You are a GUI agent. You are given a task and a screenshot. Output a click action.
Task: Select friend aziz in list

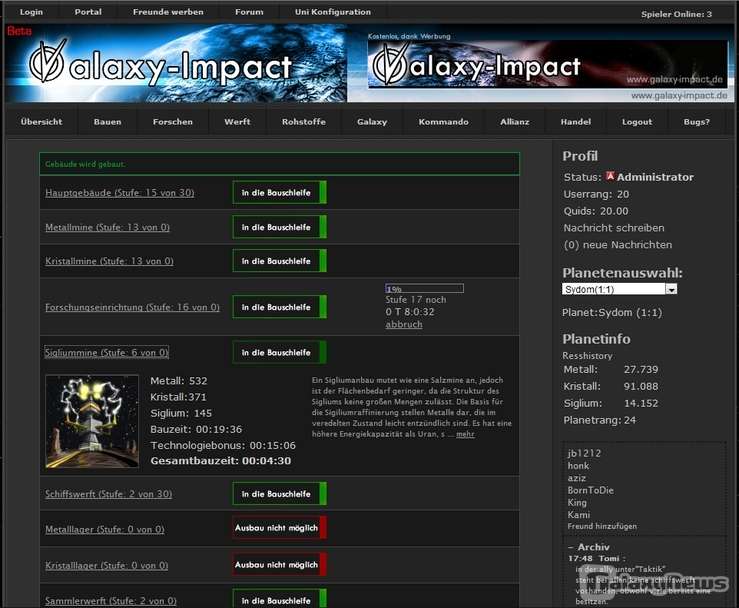[577, 477]
